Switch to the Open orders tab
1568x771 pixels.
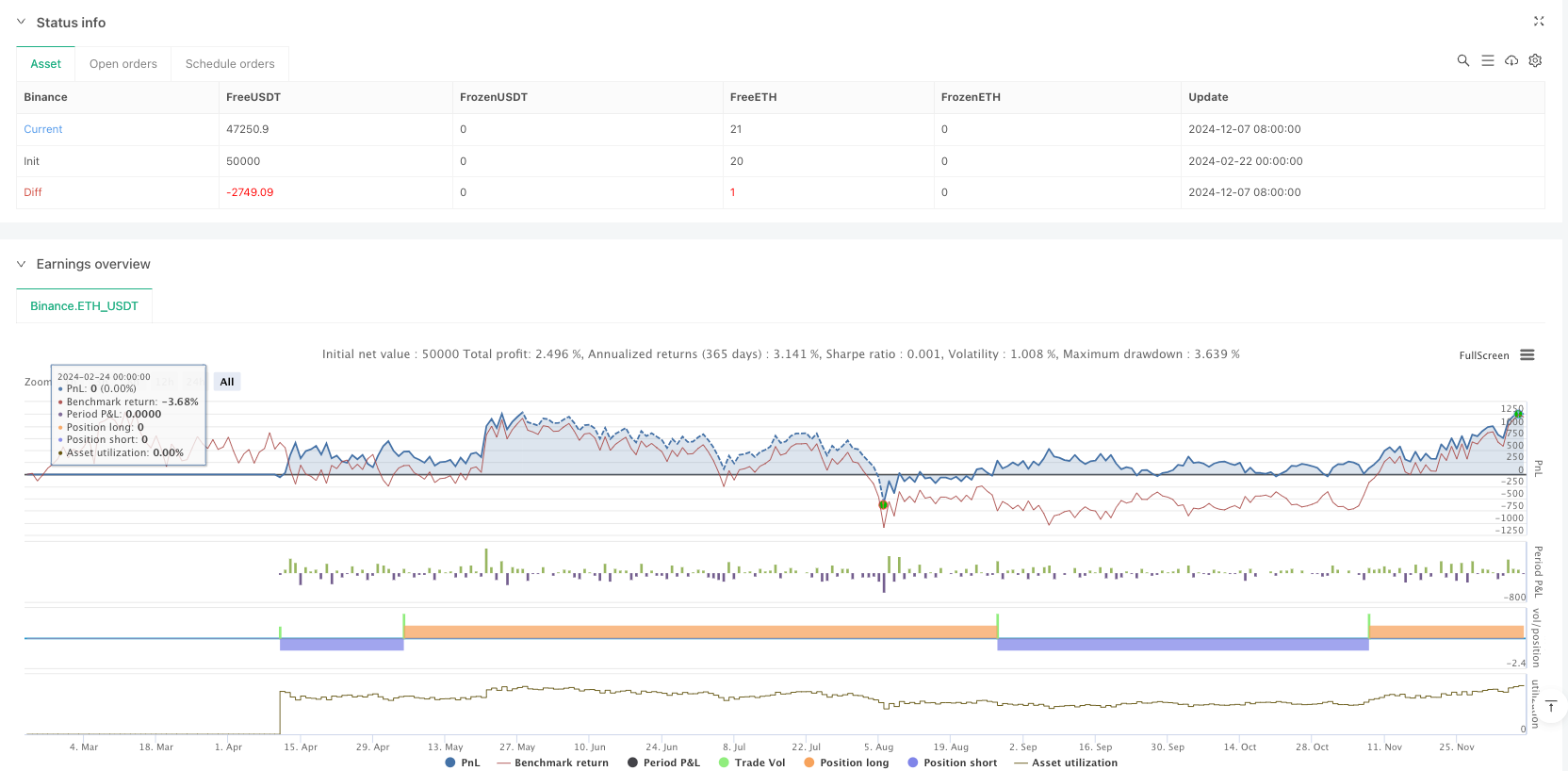click(123, 64)
